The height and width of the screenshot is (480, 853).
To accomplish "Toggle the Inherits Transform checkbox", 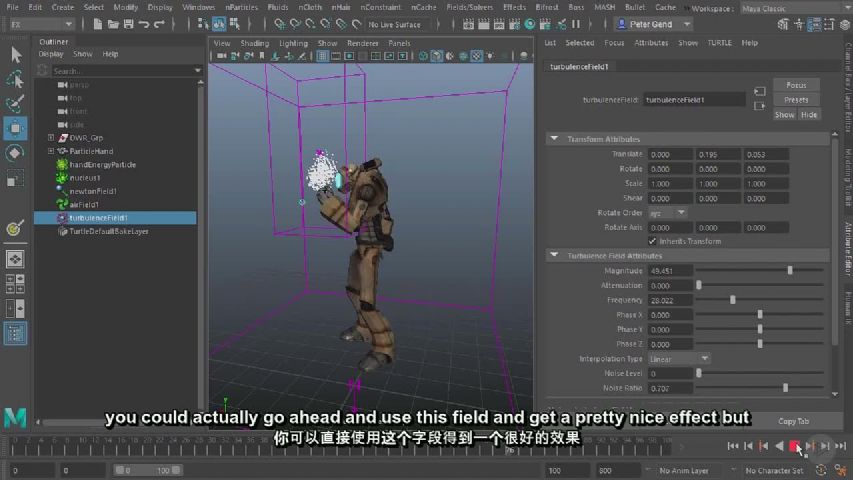I will 652,241.
